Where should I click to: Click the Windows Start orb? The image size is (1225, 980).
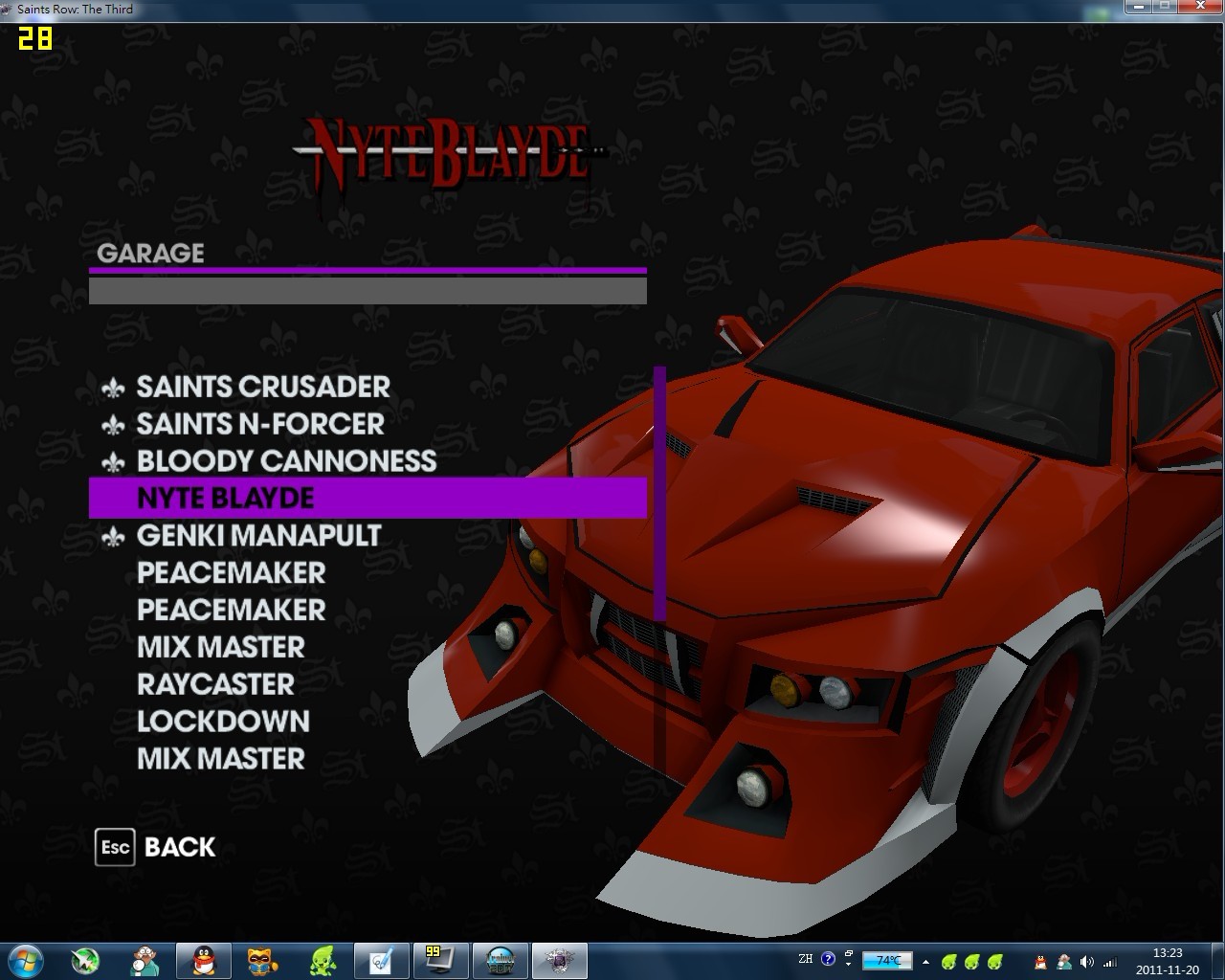[x=27, y=960]
